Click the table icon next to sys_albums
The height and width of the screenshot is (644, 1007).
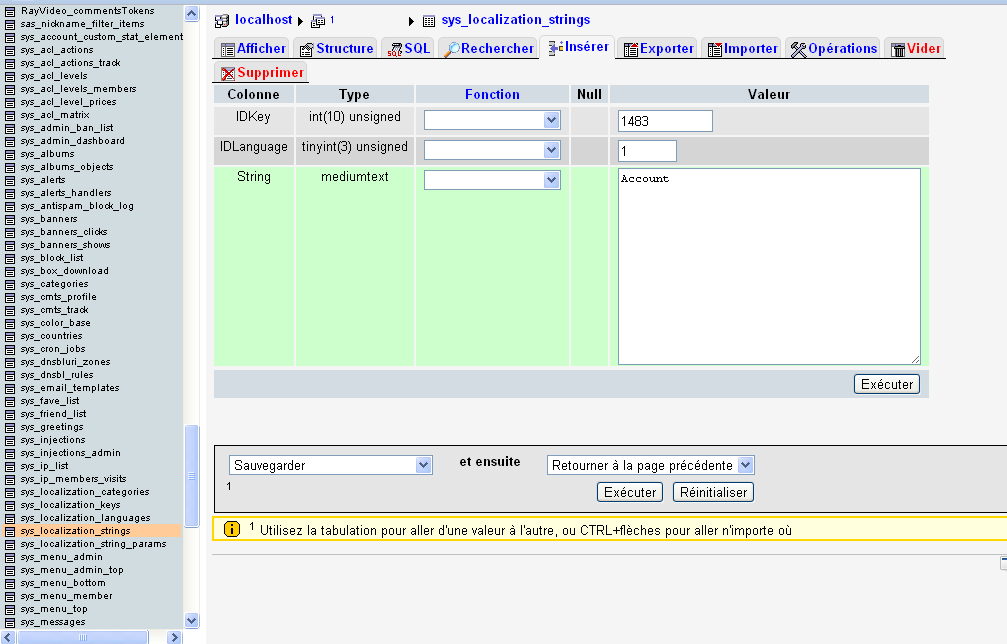coord(10,154)
